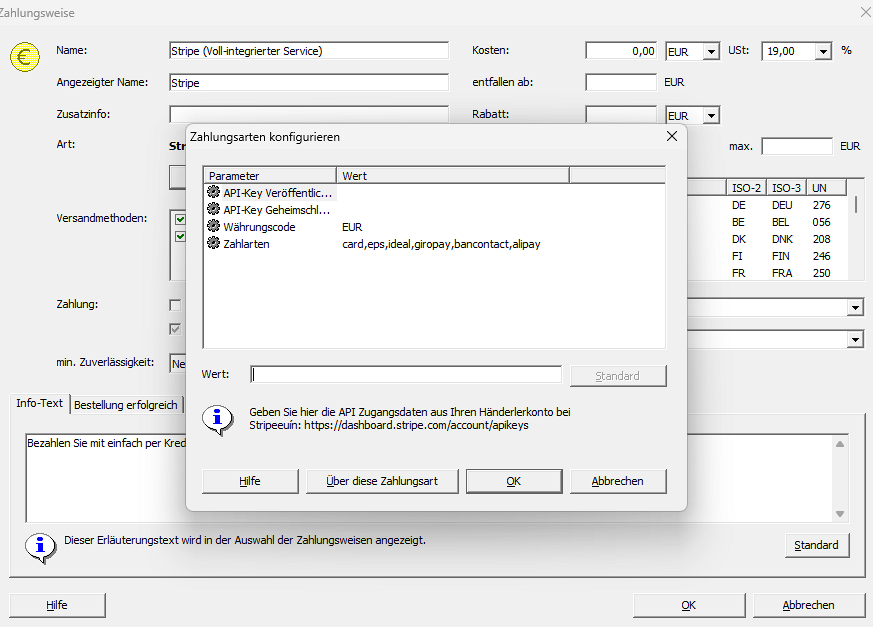This screenshot has height=627, width=873.
Task: Click the Wert column header
Action: [x=453, y=175]
